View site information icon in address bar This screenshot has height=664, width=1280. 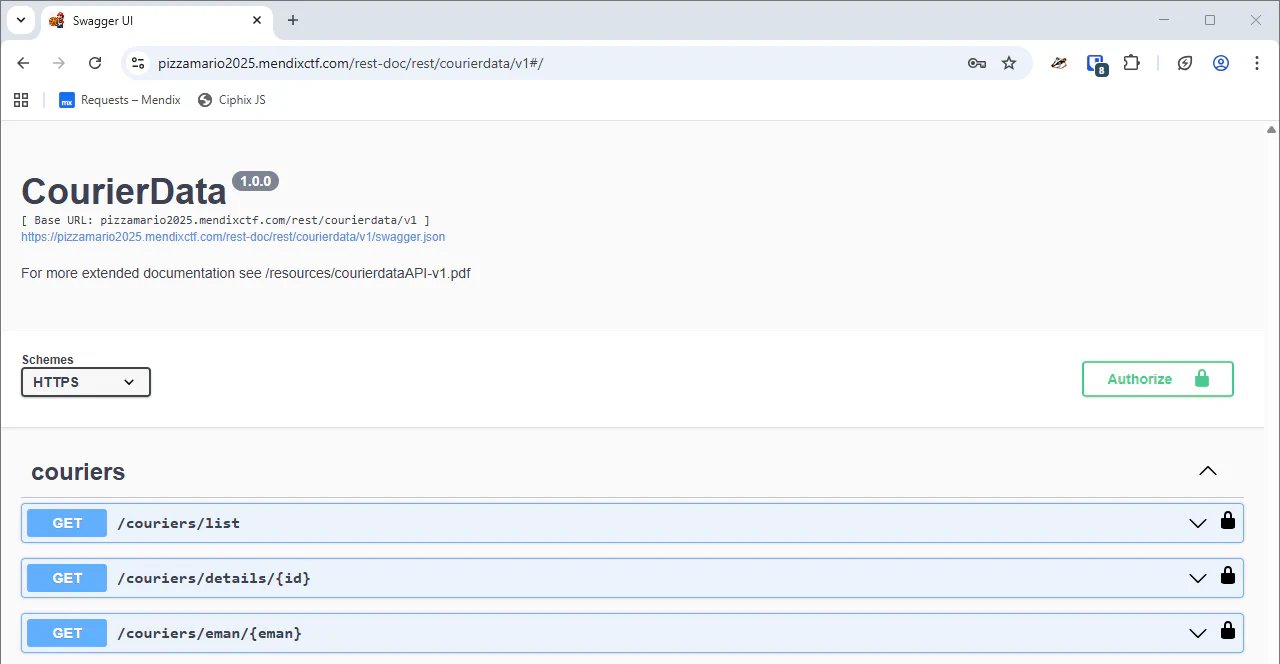[x=139, y=63]
